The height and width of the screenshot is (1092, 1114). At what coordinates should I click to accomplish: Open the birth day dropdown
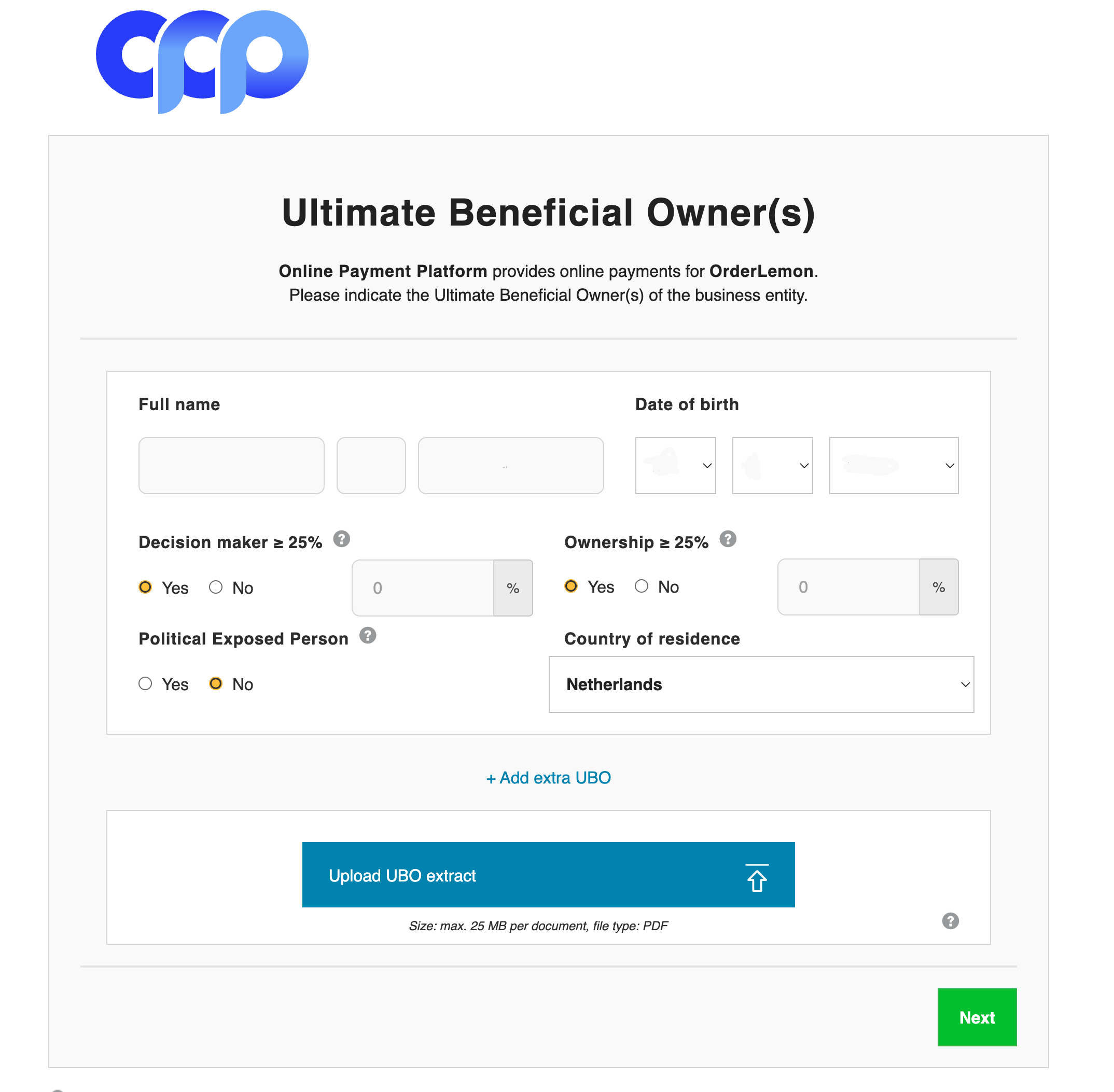click(x=675, y=465)
